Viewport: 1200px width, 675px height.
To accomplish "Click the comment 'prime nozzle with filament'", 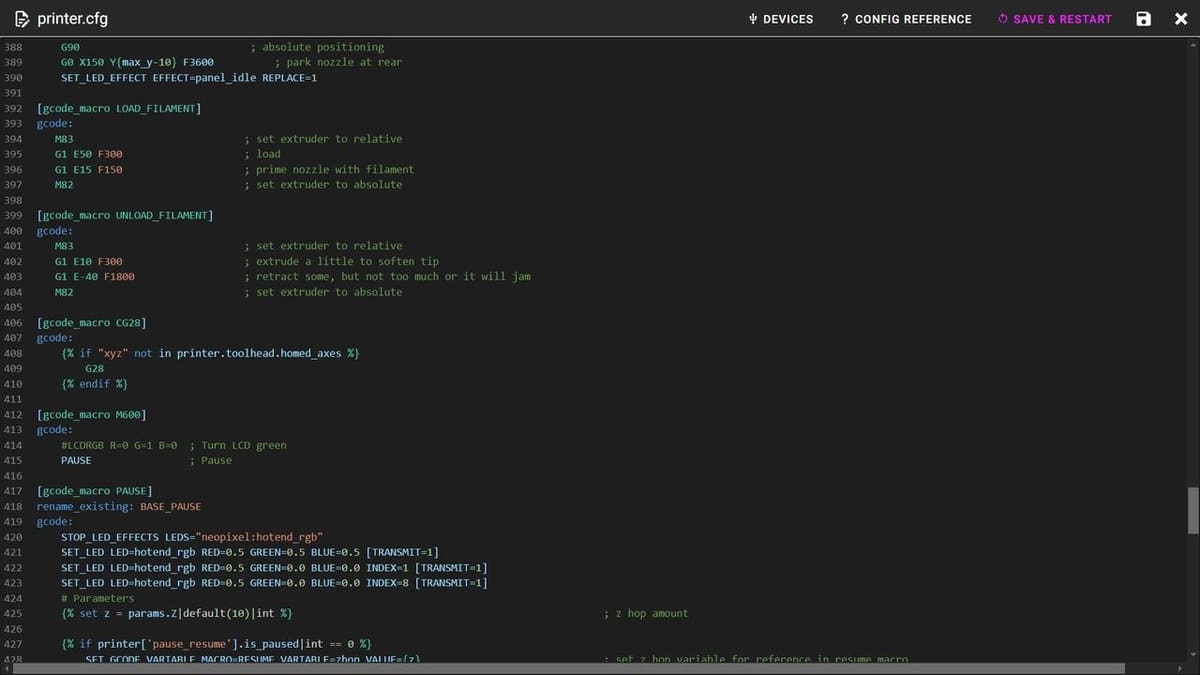I will point(329,169).
